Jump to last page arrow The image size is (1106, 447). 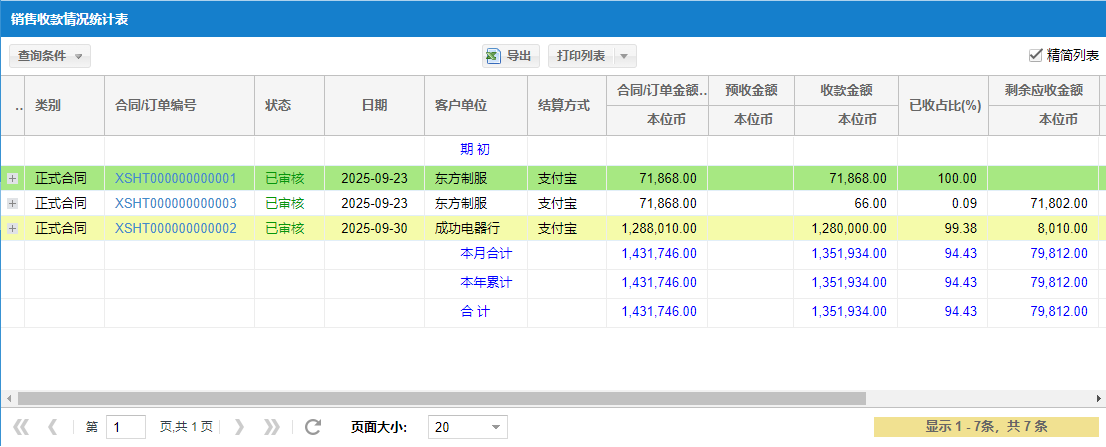tap(271, 427)
